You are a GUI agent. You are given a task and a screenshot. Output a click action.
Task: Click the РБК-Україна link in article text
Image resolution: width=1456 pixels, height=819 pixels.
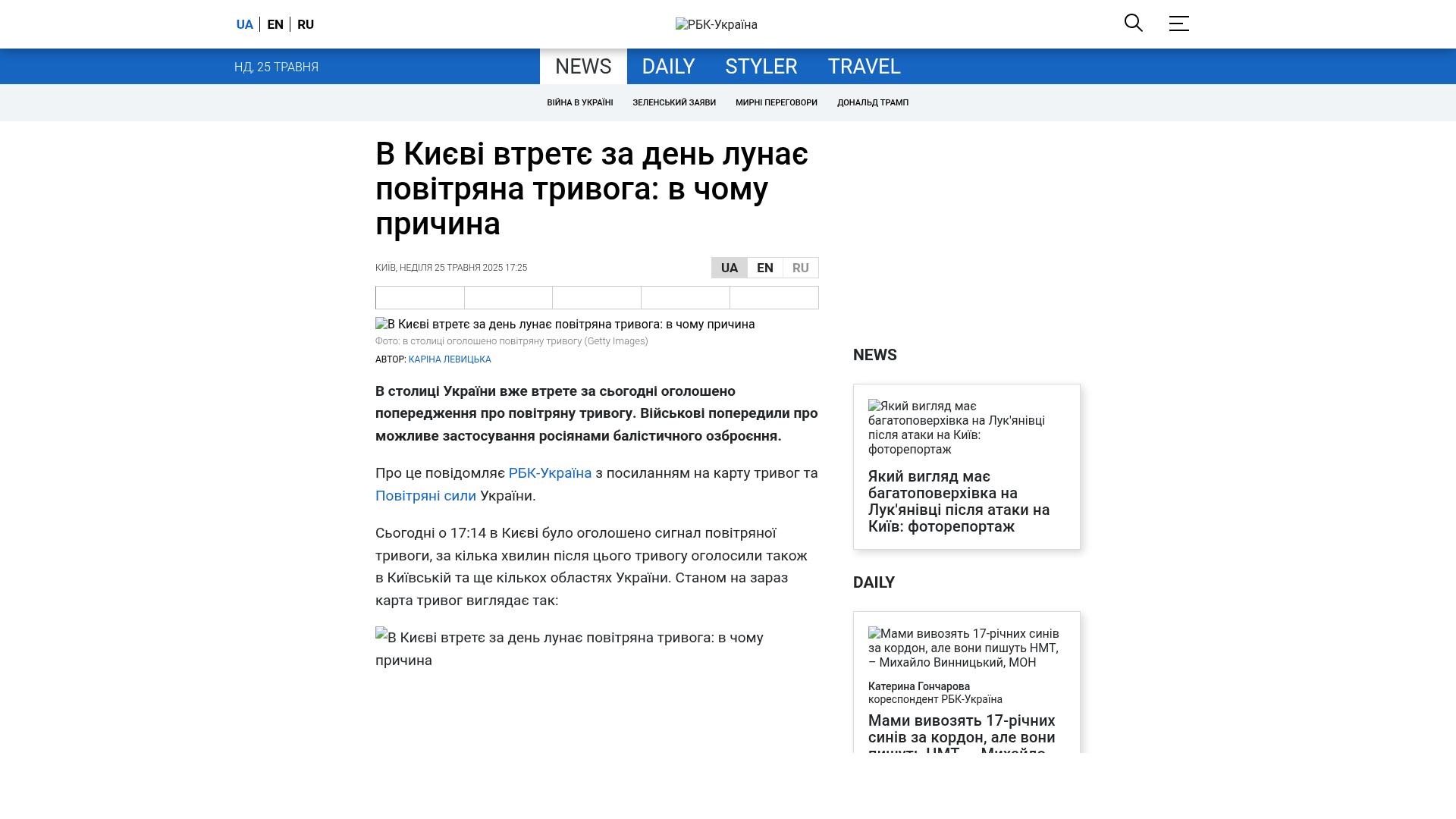550,473
